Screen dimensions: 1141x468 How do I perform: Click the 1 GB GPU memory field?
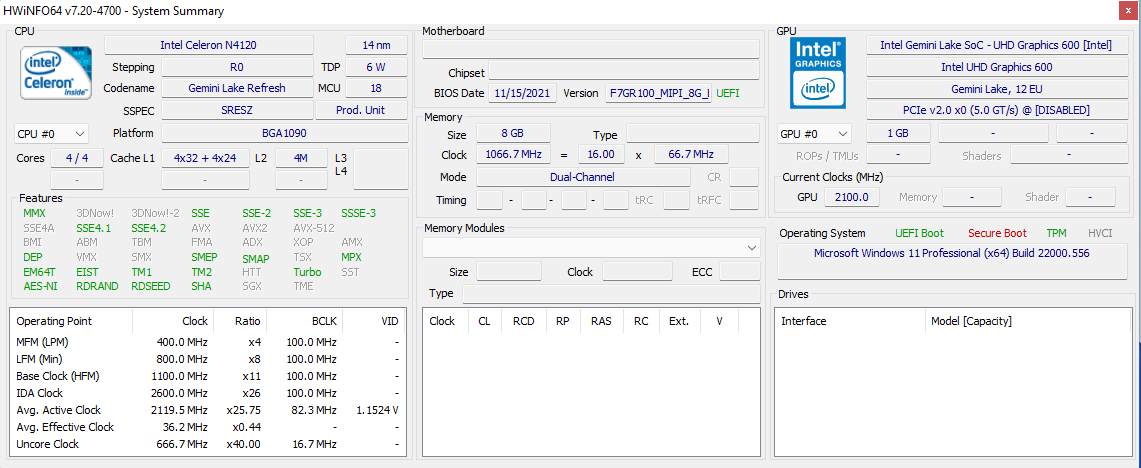(x=898, y=134)
